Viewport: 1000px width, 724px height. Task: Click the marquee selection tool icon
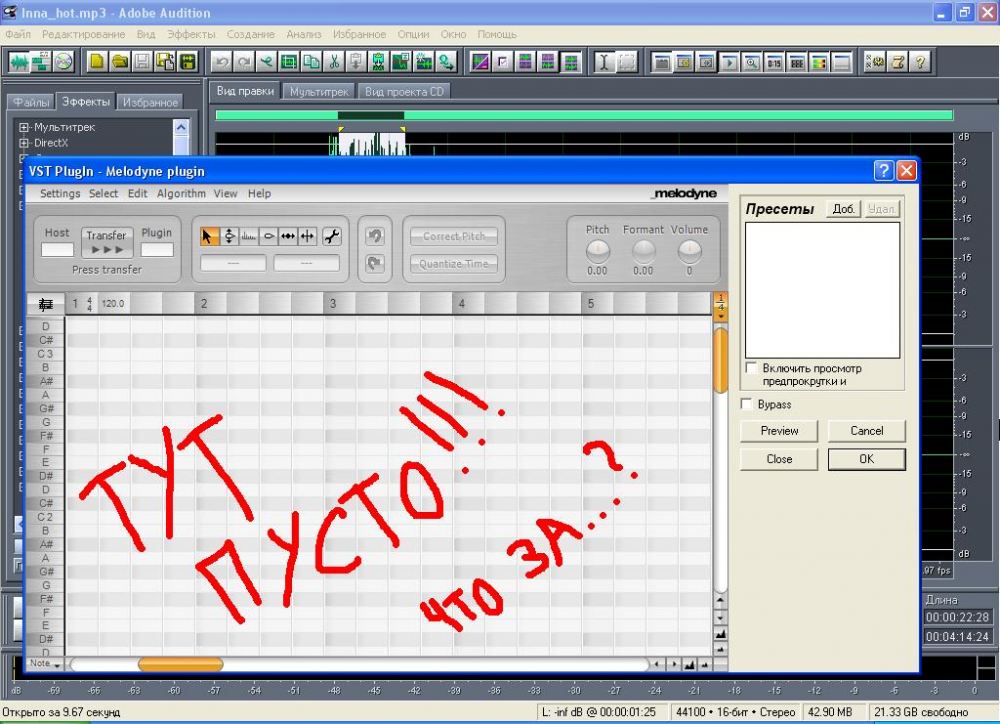(x=628, y=62)
